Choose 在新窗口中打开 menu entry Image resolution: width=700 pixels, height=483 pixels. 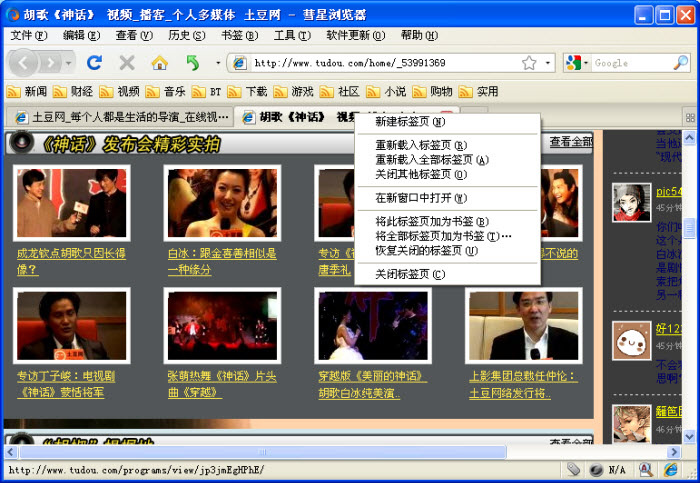[x=447, y=198]
